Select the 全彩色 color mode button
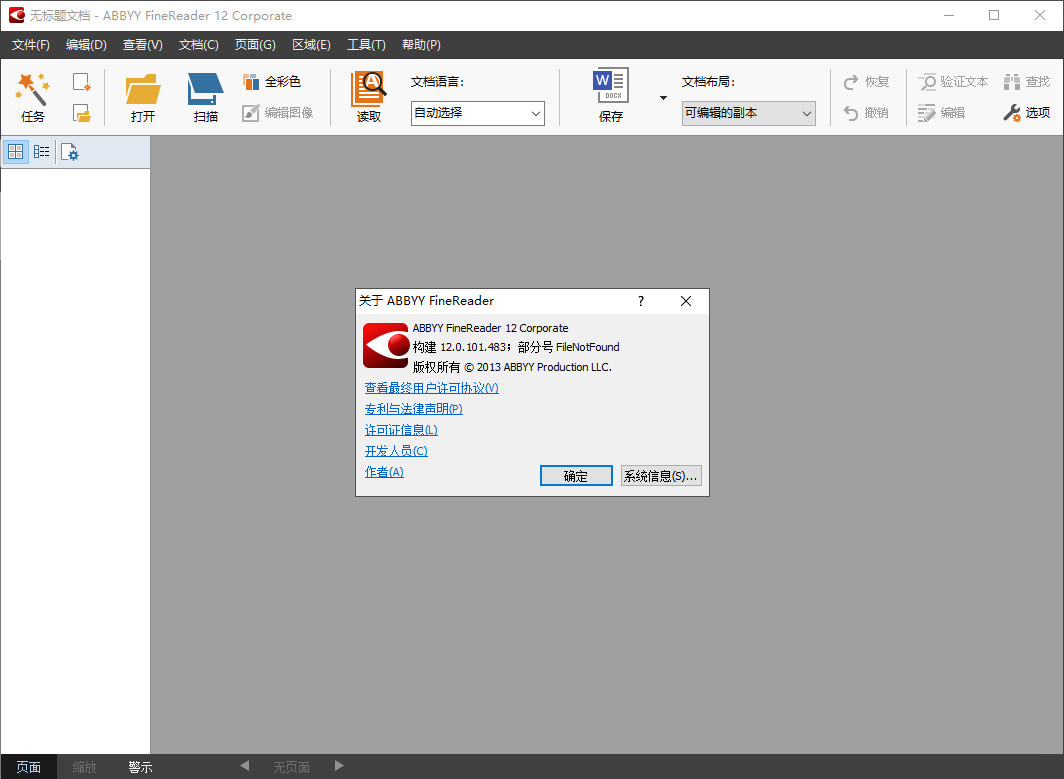The height and width of the screenshot is (779, 1064). pos(271,81)
